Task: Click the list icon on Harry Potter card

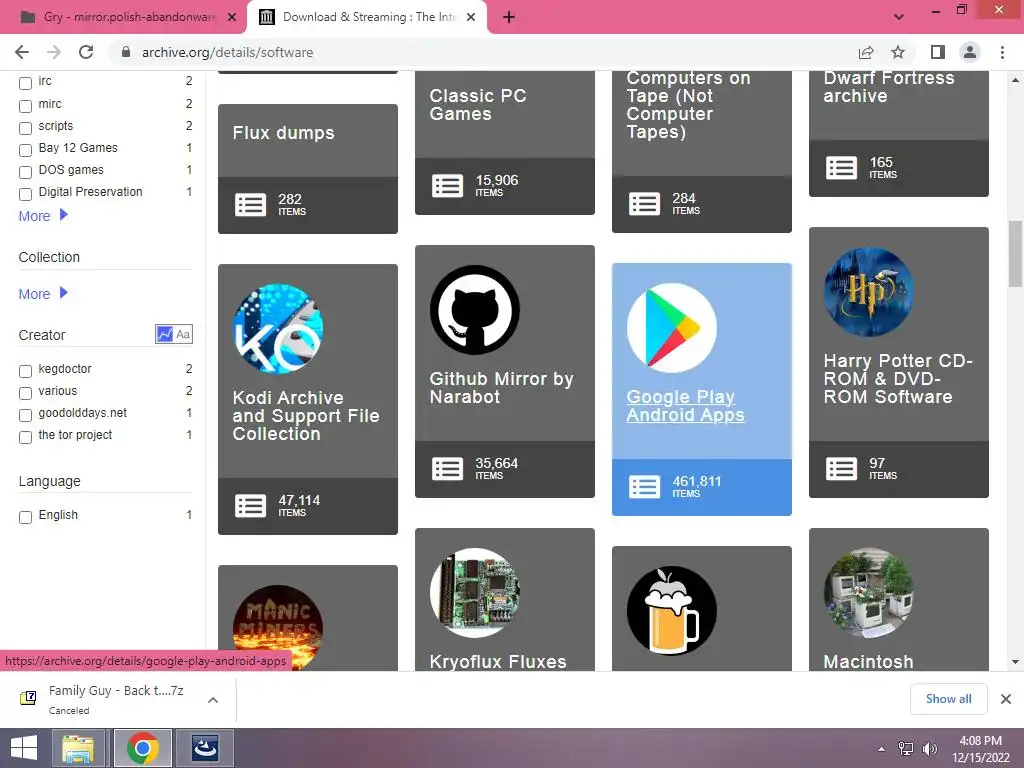Action: 841,468
